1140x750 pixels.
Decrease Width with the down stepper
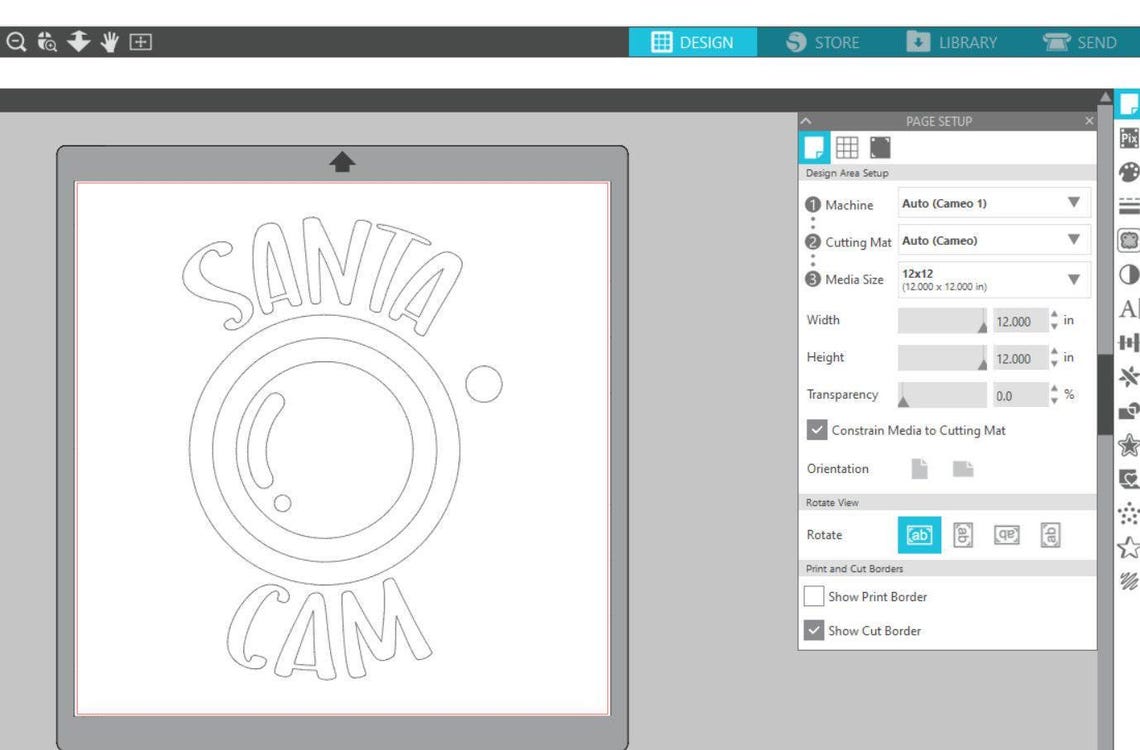pos(1054,326)
